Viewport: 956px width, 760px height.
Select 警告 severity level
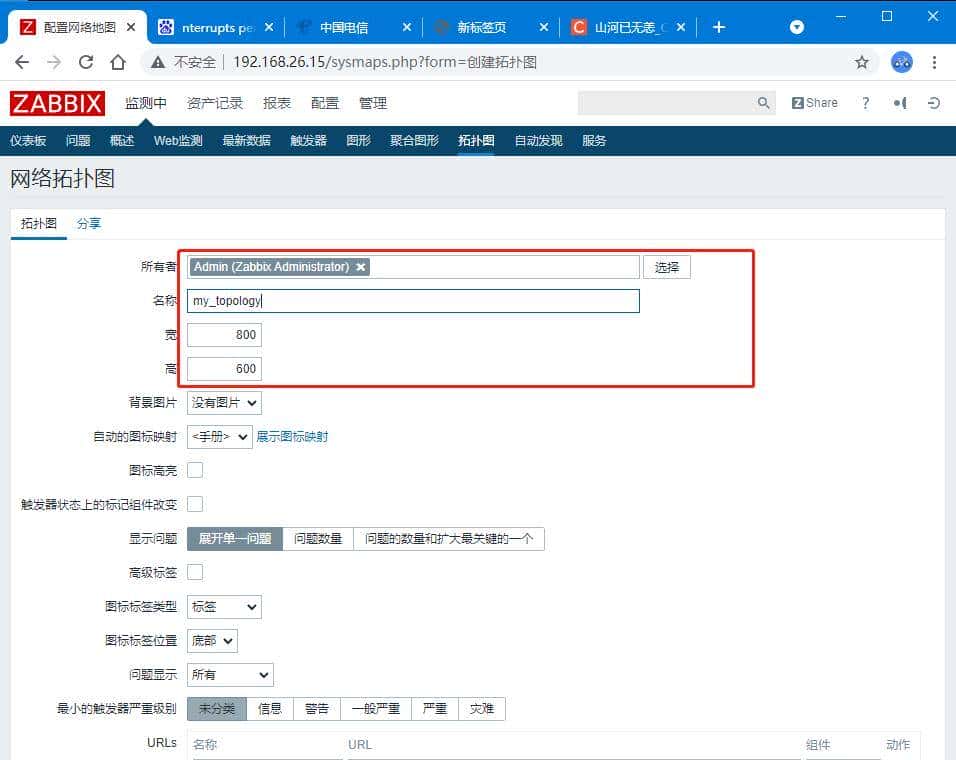click(319, 708)
